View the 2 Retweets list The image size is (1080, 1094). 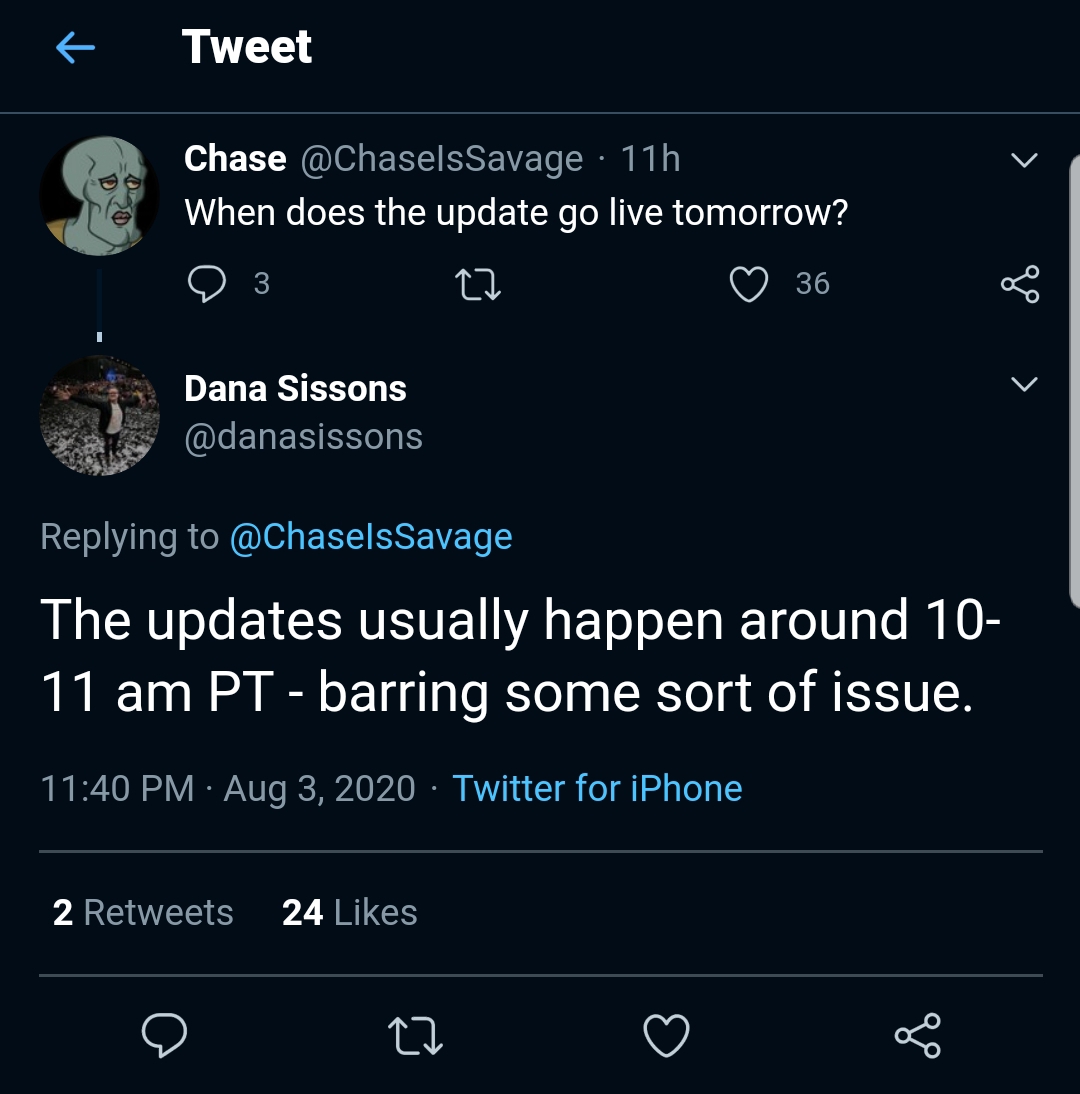[x=143, y=912]
